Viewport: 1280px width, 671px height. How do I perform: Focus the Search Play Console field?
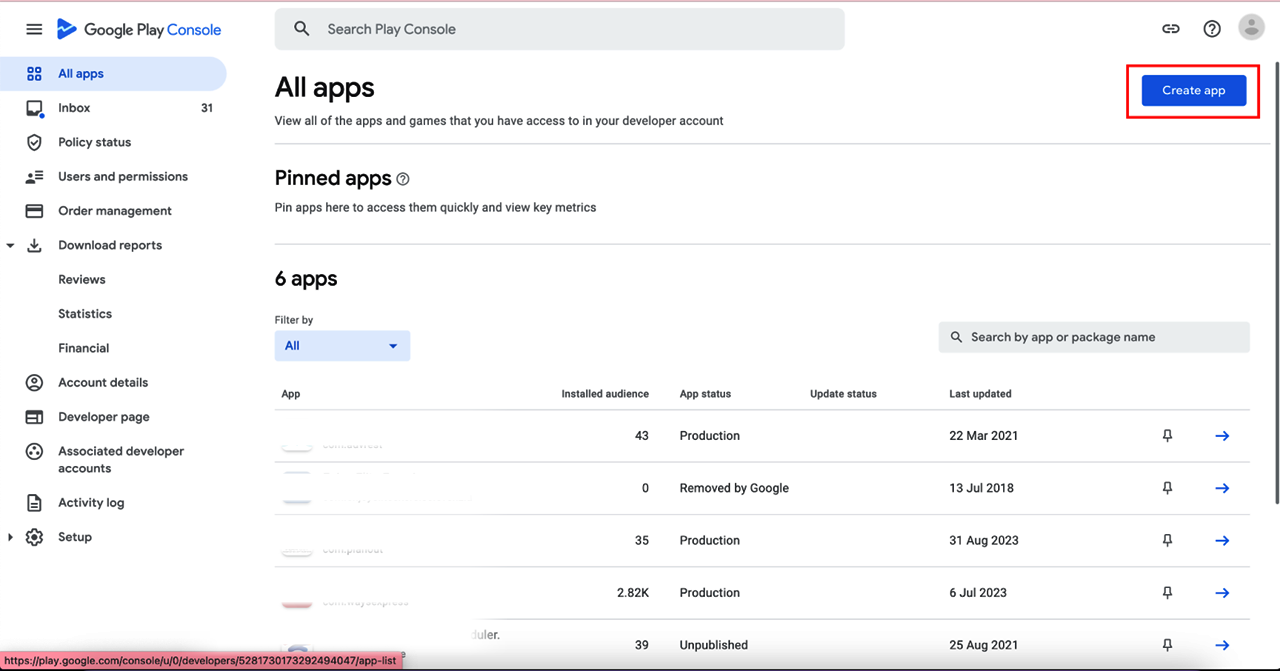tap(560, 29)
